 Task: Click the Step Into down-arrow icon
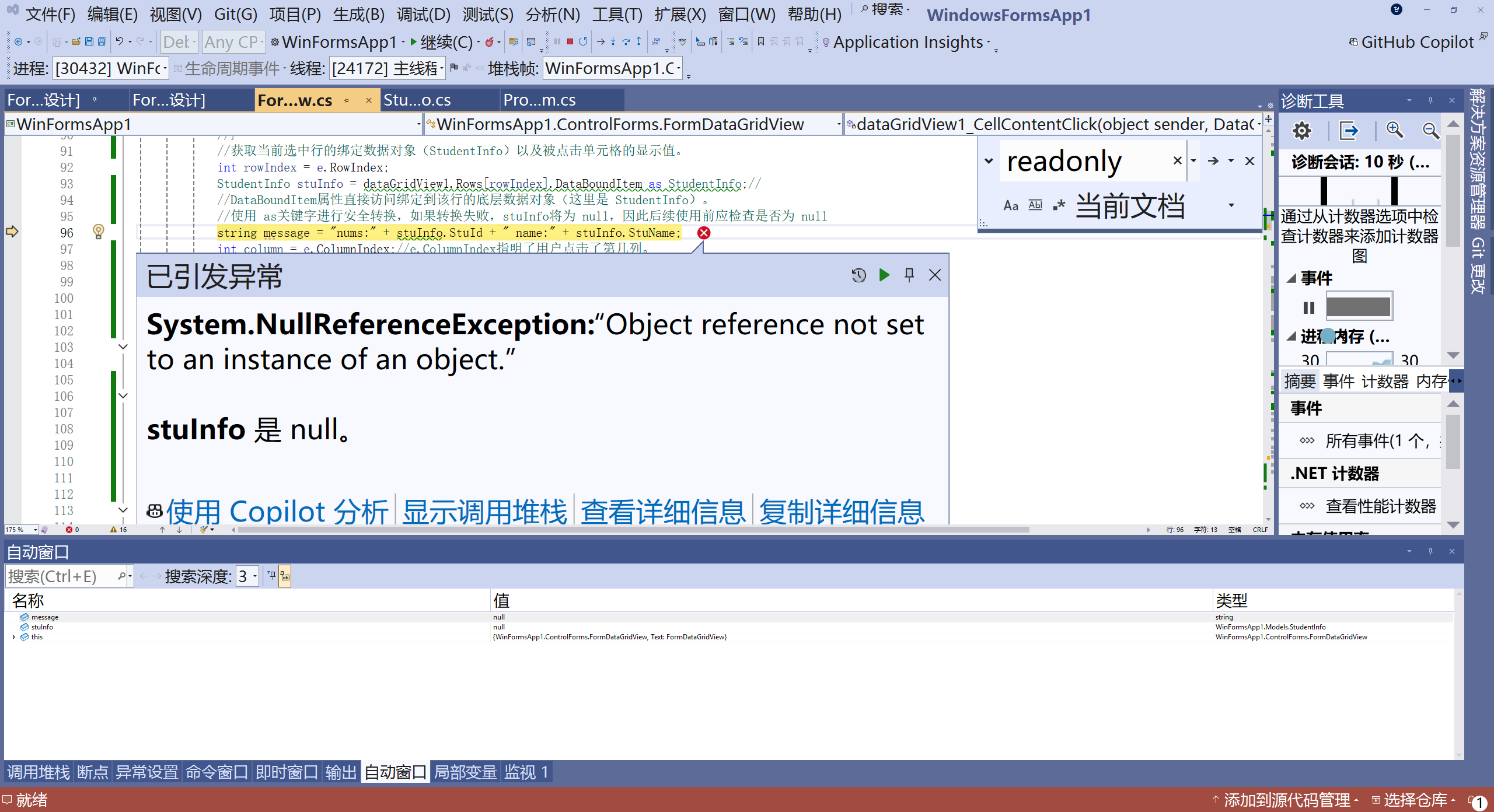coord(613,41)
